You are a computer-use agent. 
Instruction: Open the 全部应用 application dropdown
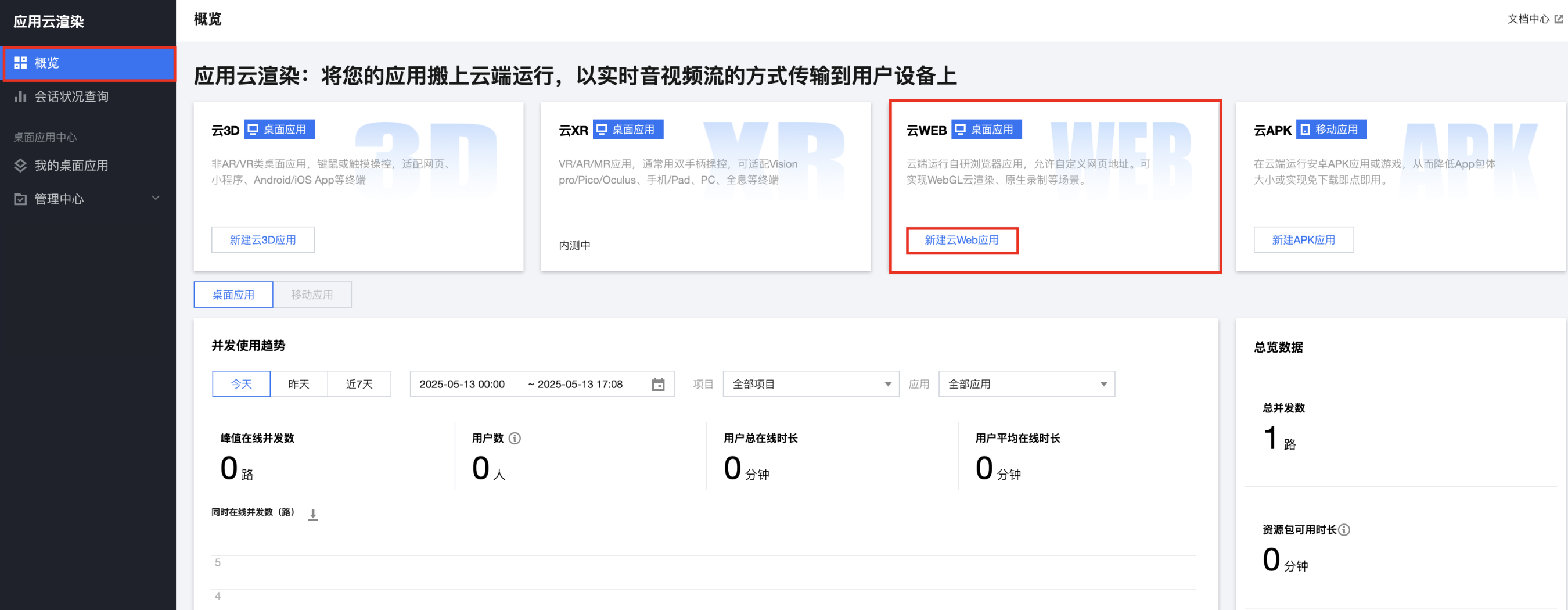click(1027, 384)
